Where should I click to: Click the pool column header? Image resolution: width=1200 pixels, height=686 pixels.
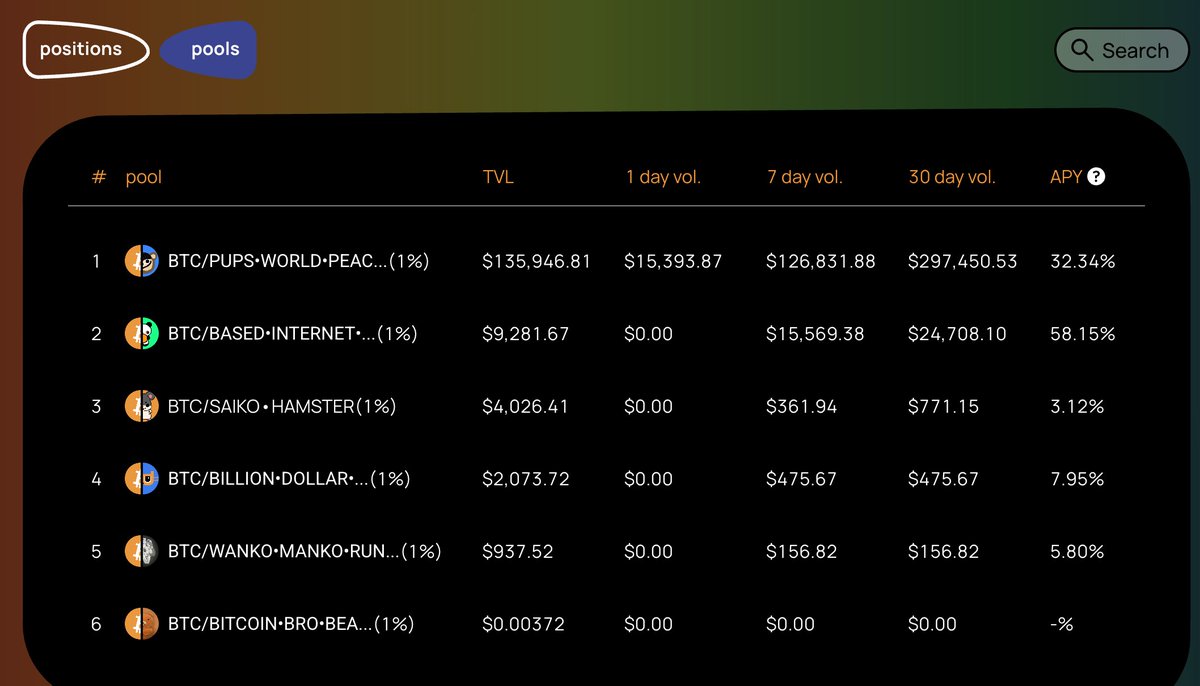[144, 177]
